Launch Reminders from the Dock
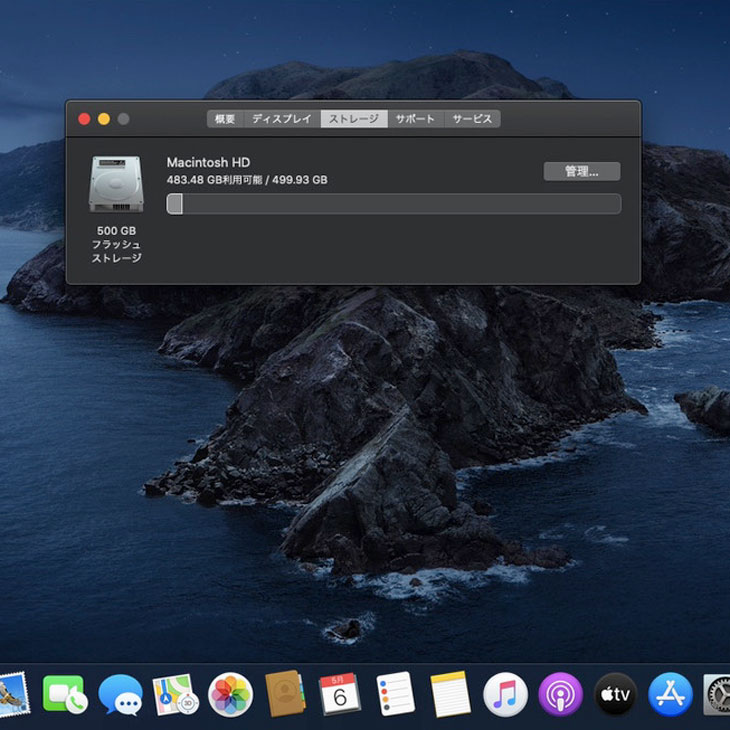Viewport: 730px width, 730px height. (x=395, y=694)
